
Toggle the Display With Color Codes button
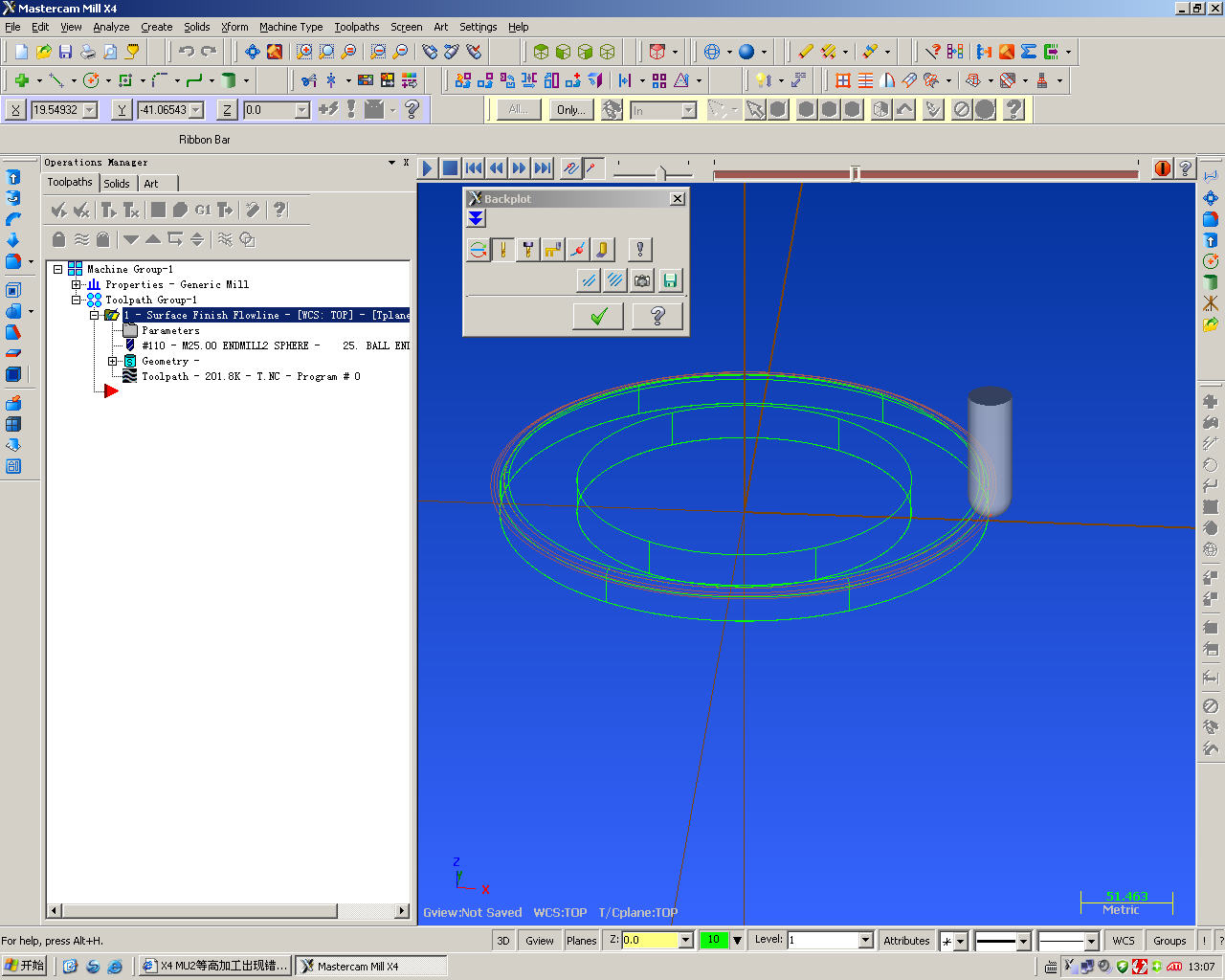478,250
